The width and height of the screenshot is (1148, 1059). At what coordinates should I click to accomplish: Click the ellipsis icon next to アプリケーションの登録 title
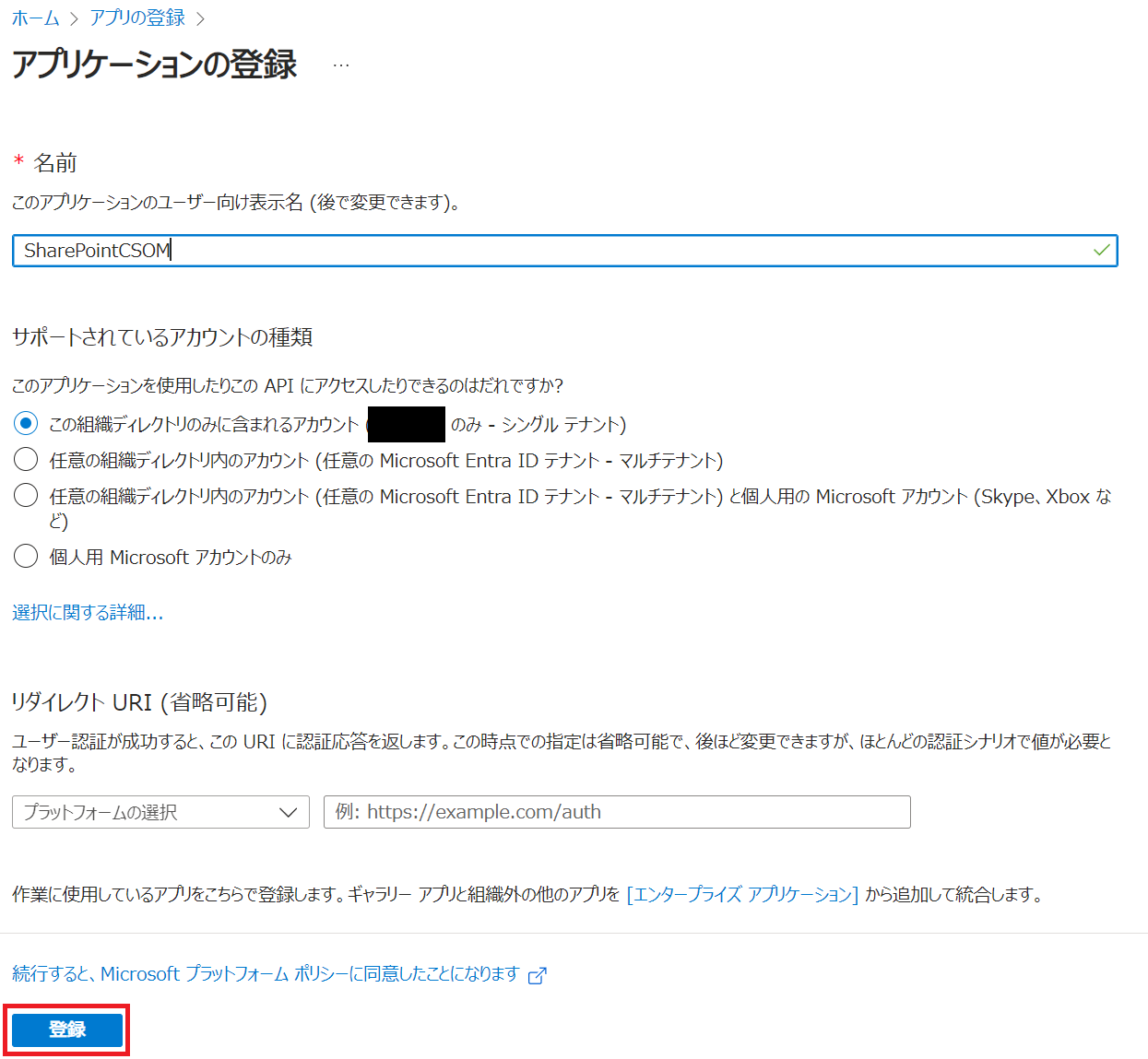coord(341,64)
